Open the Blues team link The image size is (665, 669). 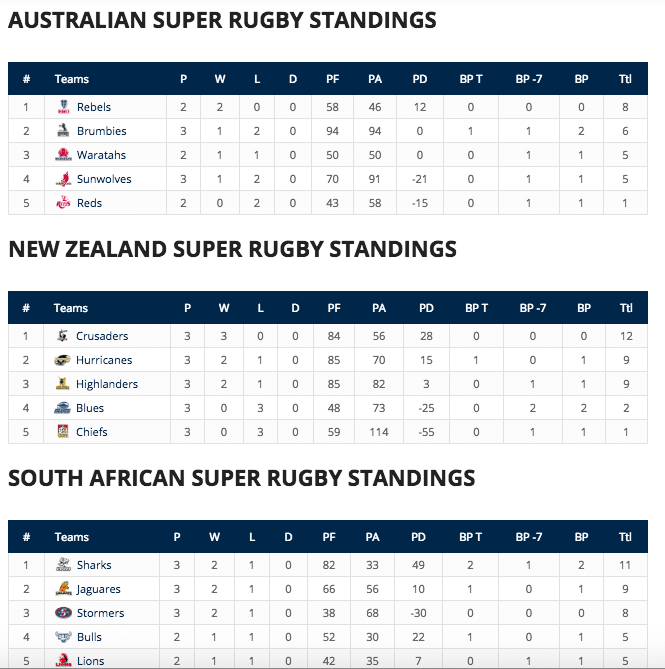90,408
